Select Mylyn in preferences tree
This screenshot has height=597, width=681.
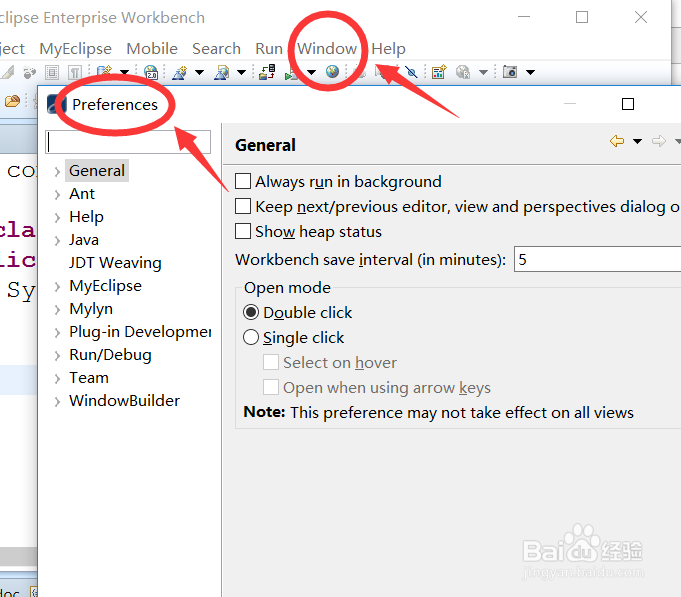(91, 309)
